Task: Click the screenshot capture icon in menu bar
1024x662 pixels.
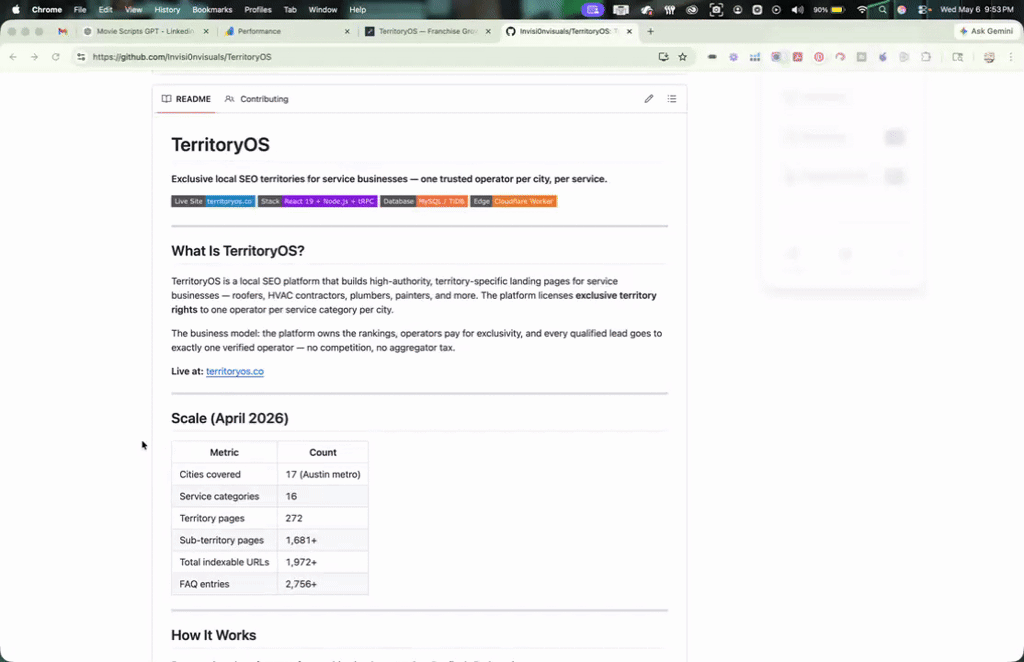Action: [x=716, y=10]
